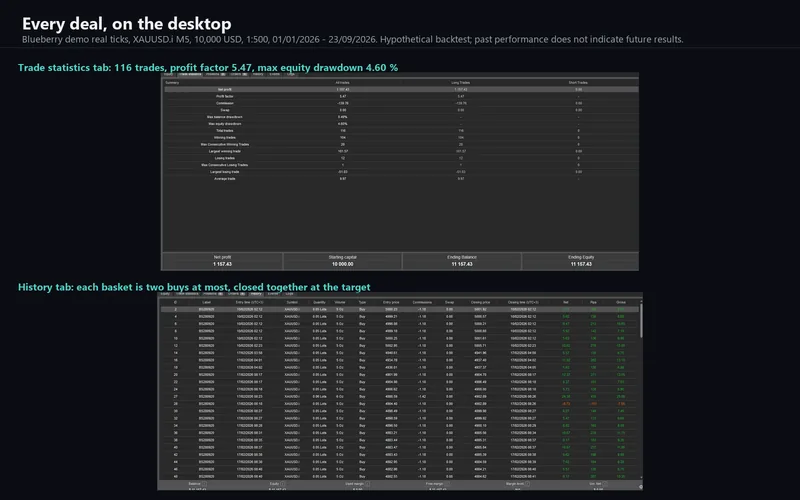Open the History tab in the lower panel

256,293
